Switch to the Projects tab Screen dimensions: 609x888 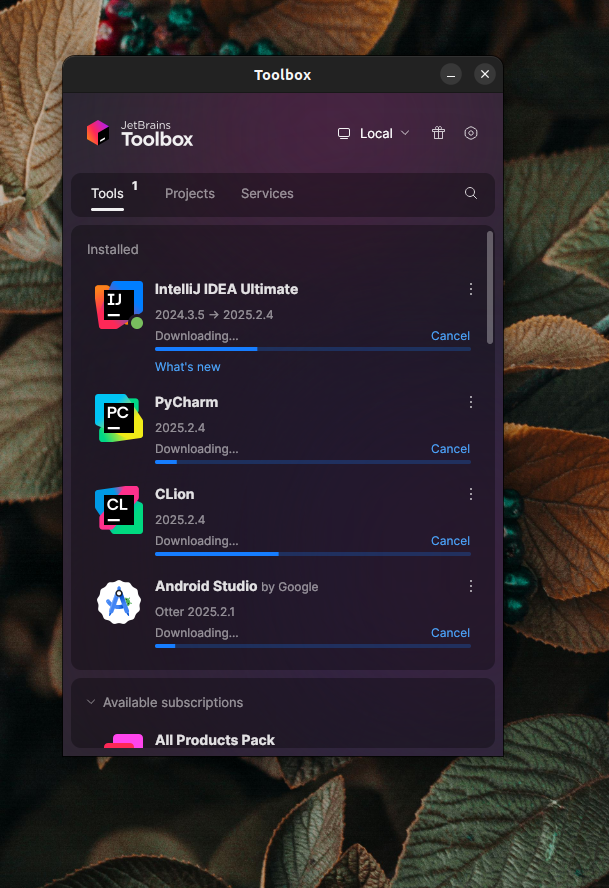tap(190, 194)
